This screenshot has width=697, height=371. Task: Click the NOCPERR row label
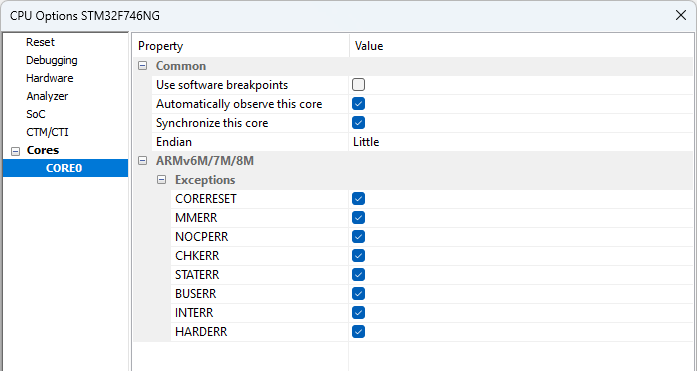pyautogui.click(x=201, y=237)
